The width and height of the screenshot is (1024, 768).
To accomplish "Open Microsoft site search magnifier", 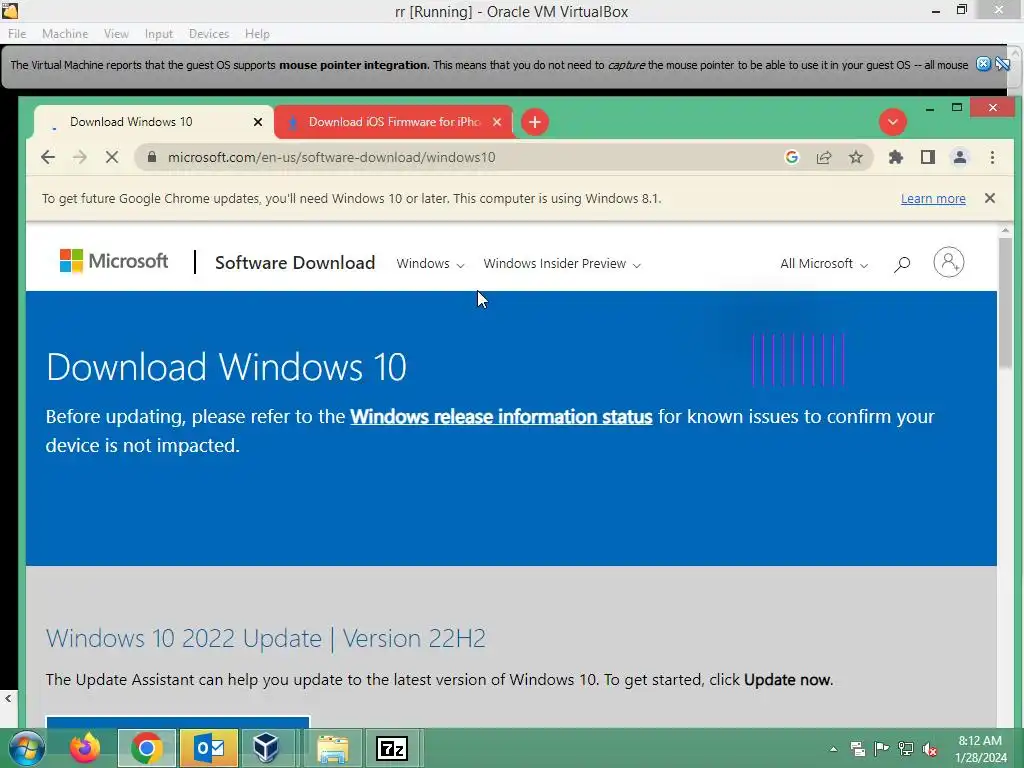I will [x=902, y=264].
